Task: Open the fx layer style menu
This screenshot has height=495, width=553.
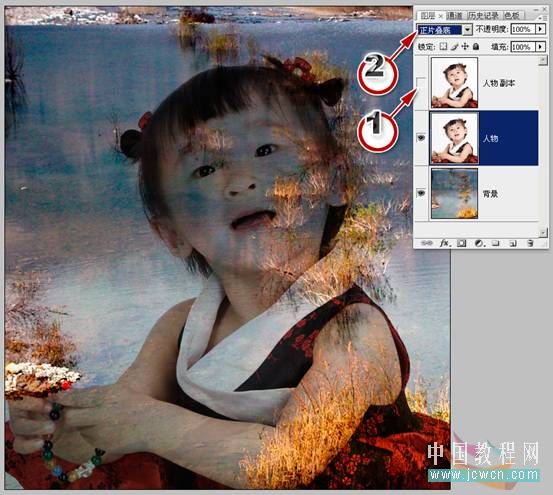Action: click(x=444, y=243)
